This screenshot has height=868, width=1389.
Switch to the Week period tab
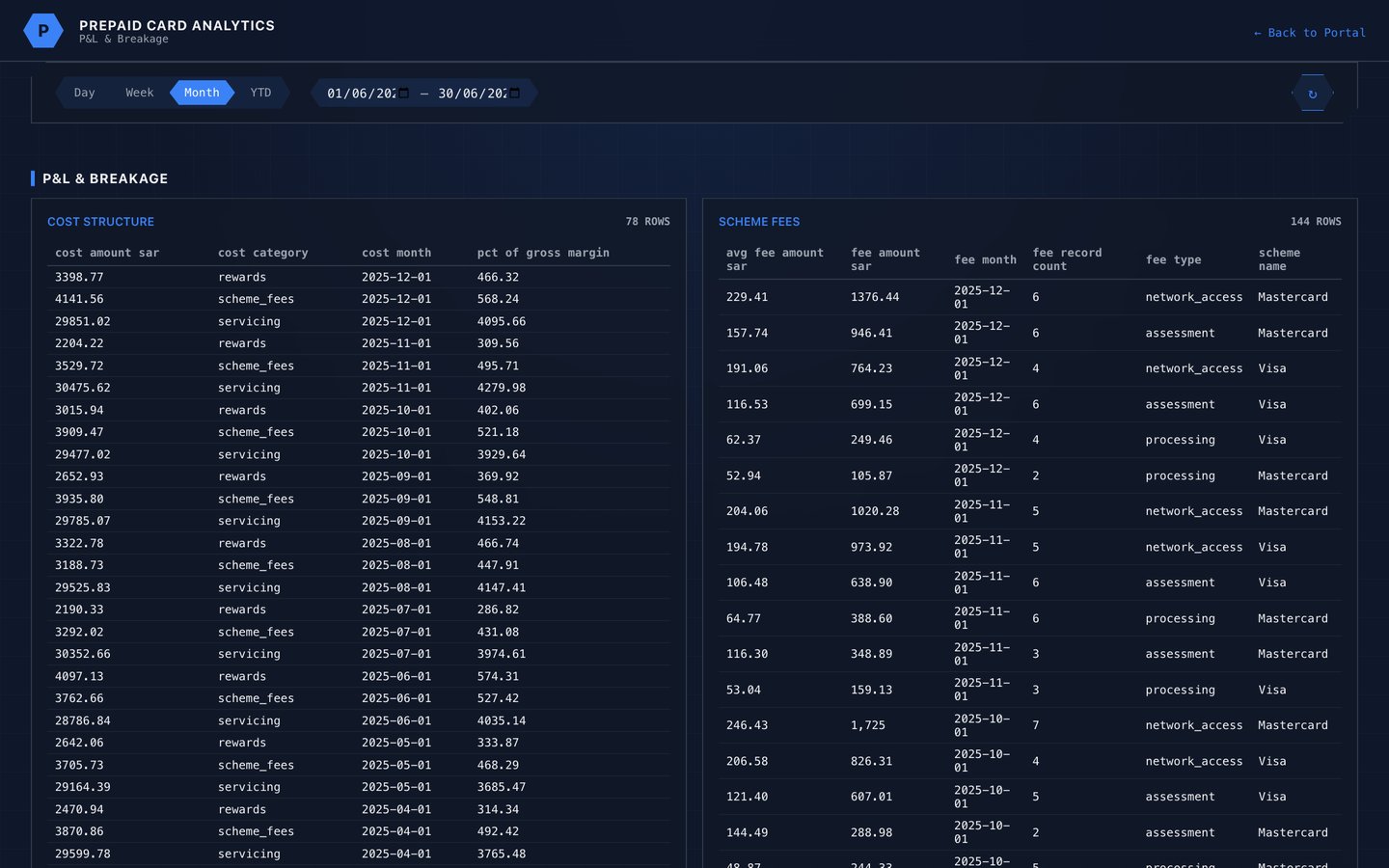click(x=139, y=93)
